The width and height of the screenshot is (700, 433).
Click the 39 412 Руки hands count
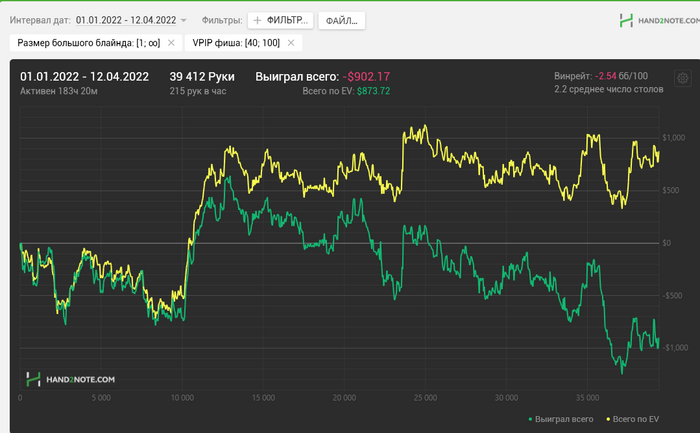point(202,76)
